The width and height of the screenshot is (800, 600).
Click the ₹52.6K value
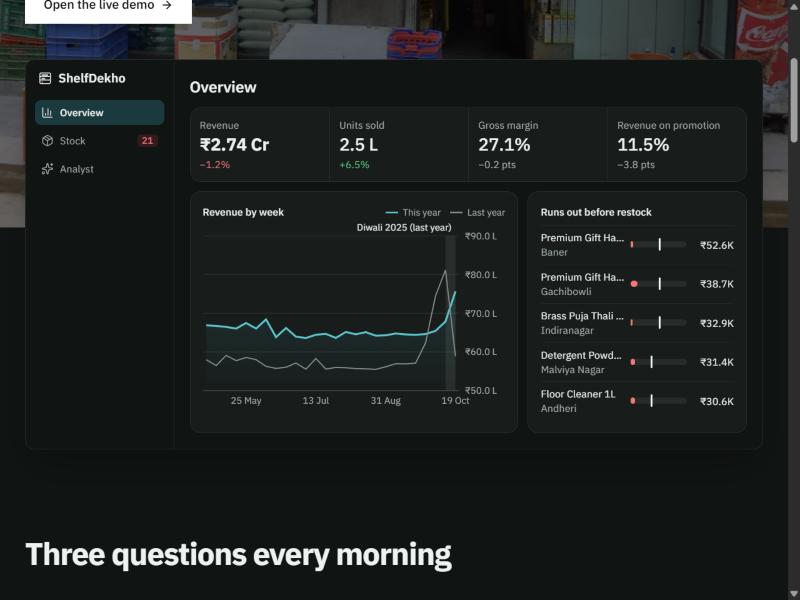coord(717,245)
